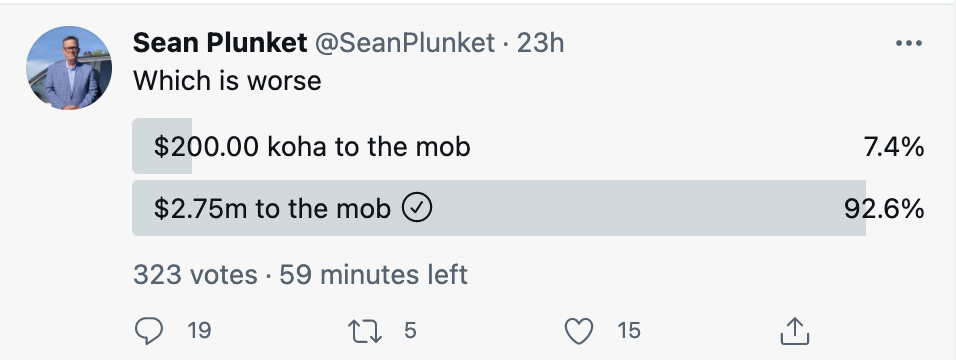Image resolution: width=956 pixels, height=360 pixels.
Task: Click the 5 retweets count
Action: 410,331
